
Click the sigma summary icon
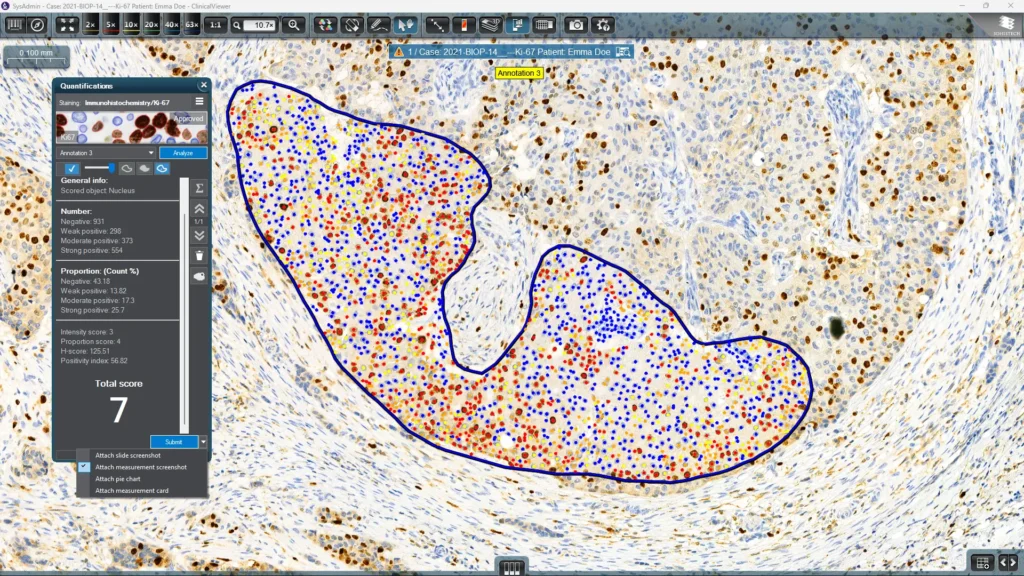(199, 188)
